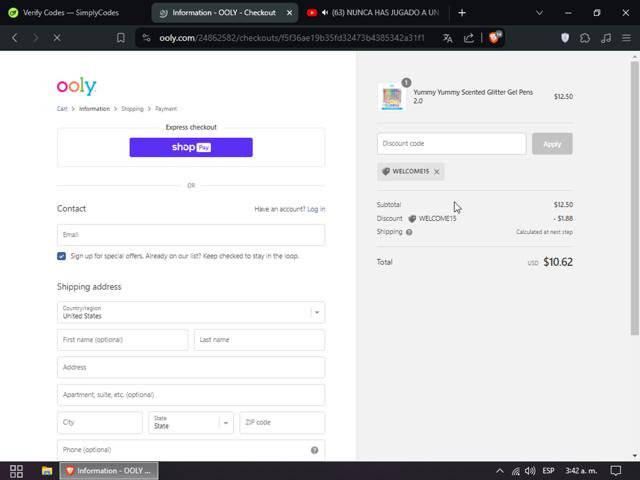640x480 pixels.
Task: Open the Windows Task View icon
Action: [x=16, y=471]
